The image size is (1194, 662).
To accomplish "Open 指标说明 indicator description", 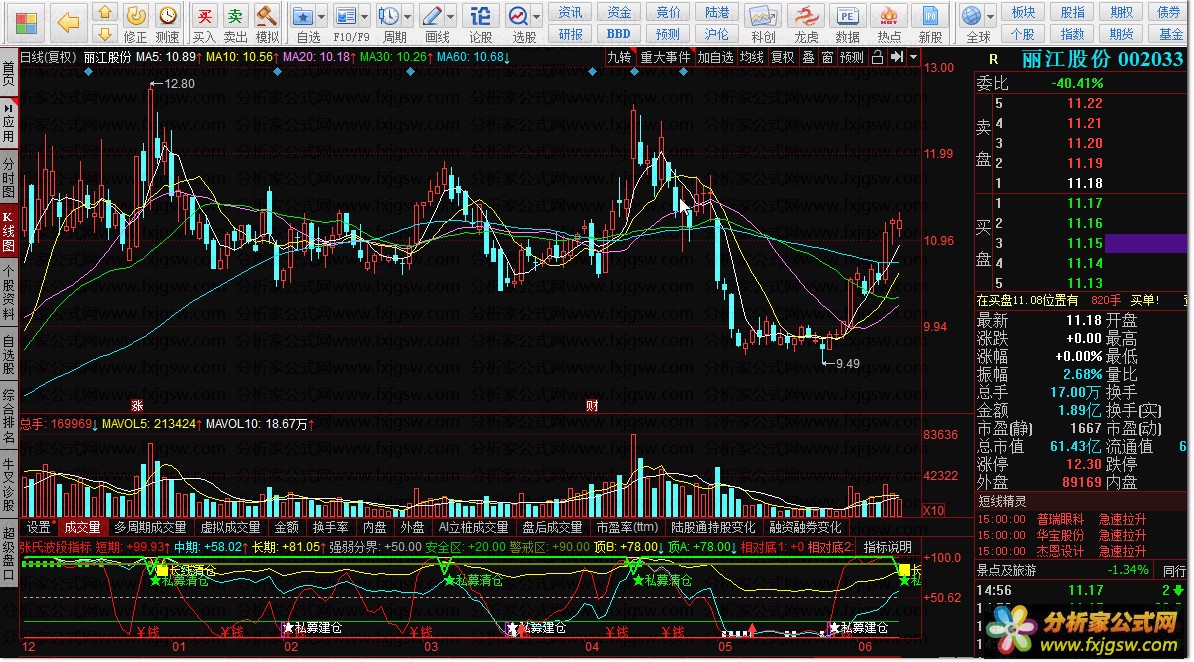I will (887, 547).
